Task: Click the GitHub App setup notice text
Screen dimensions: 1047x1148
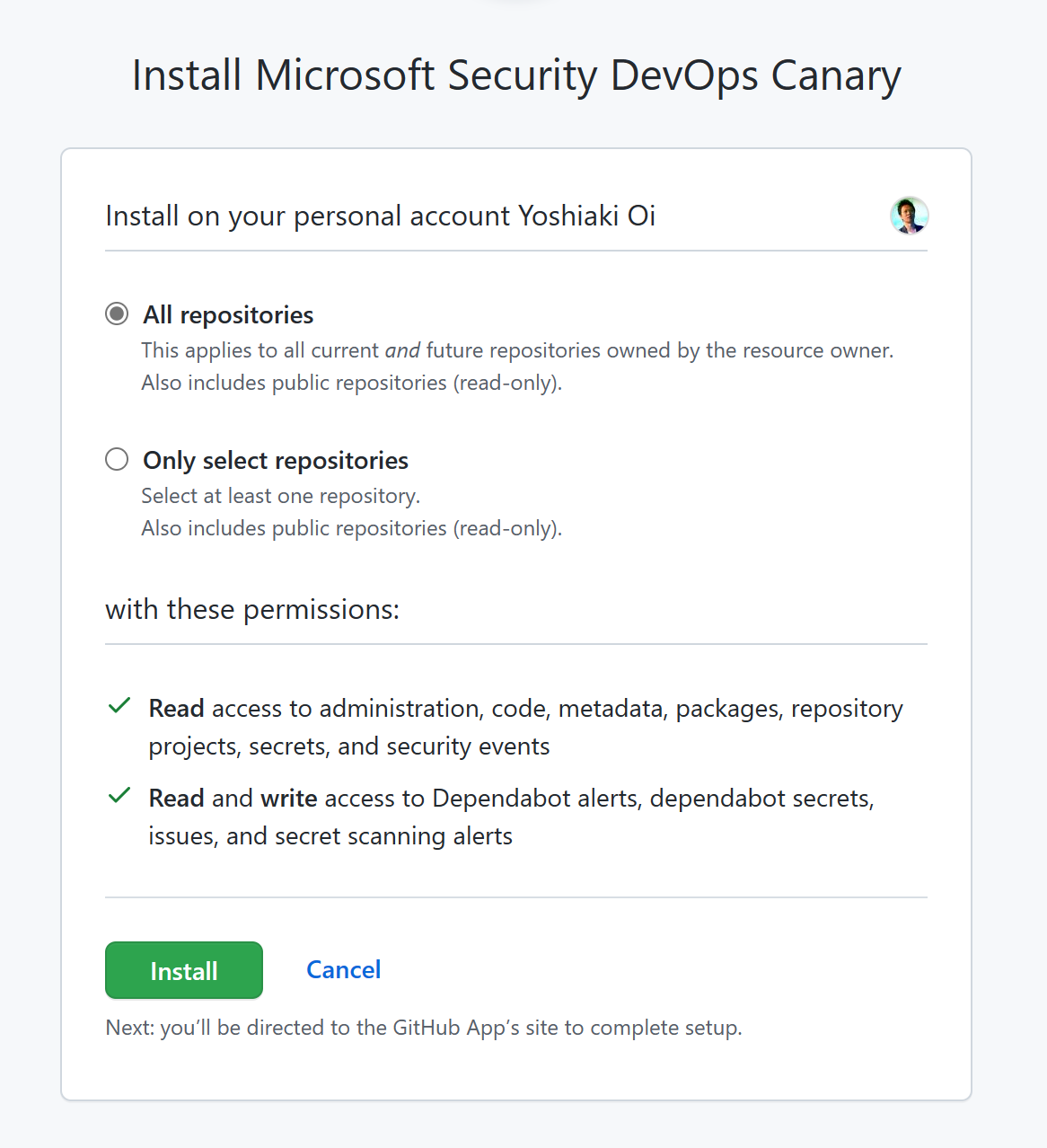Action: pyautogui.click(x=423, y=1027)
